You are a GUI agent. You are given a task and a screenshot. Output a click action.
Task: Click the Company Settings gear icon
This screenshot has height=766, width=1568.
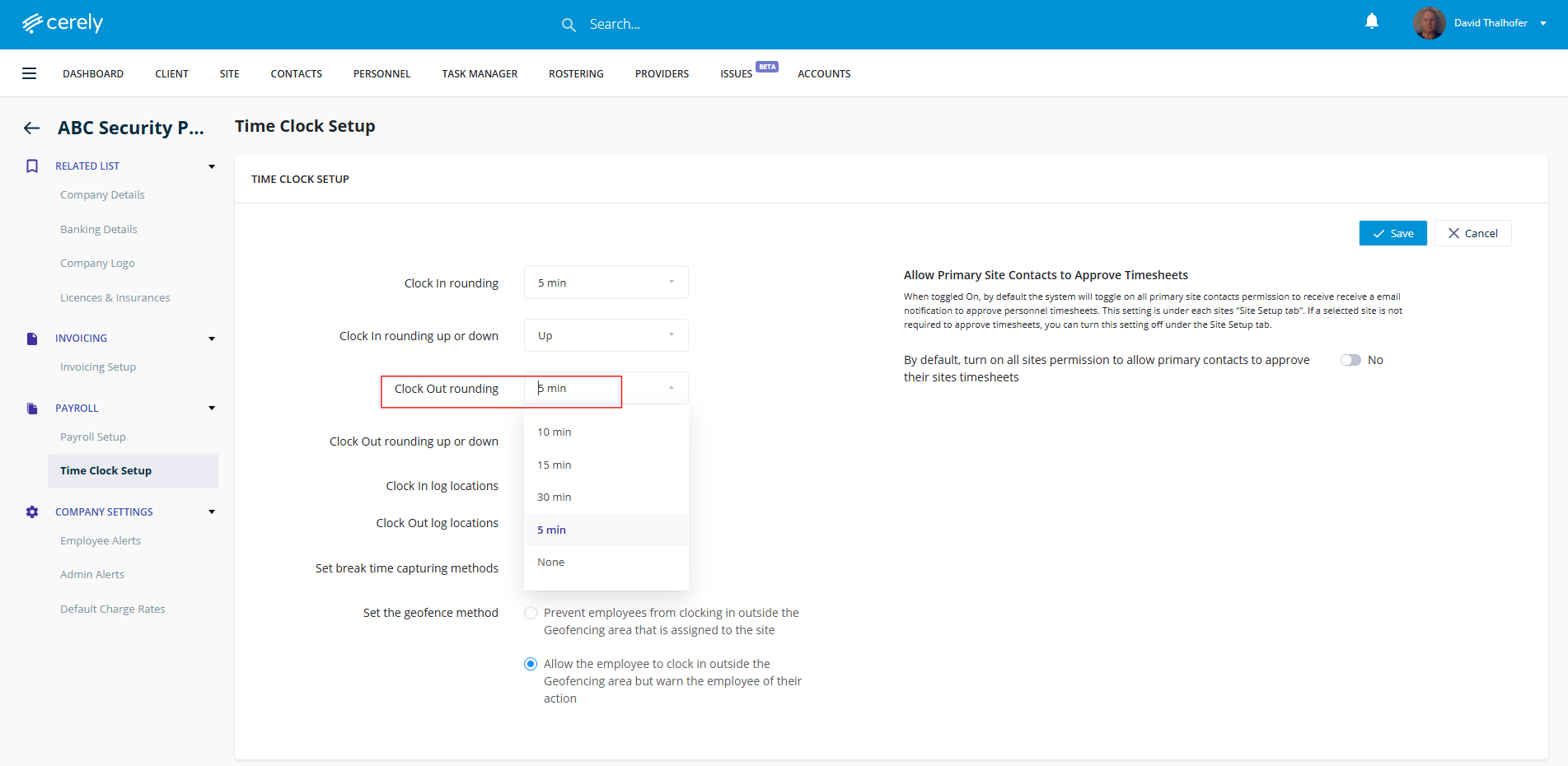[x=32, y=512]
